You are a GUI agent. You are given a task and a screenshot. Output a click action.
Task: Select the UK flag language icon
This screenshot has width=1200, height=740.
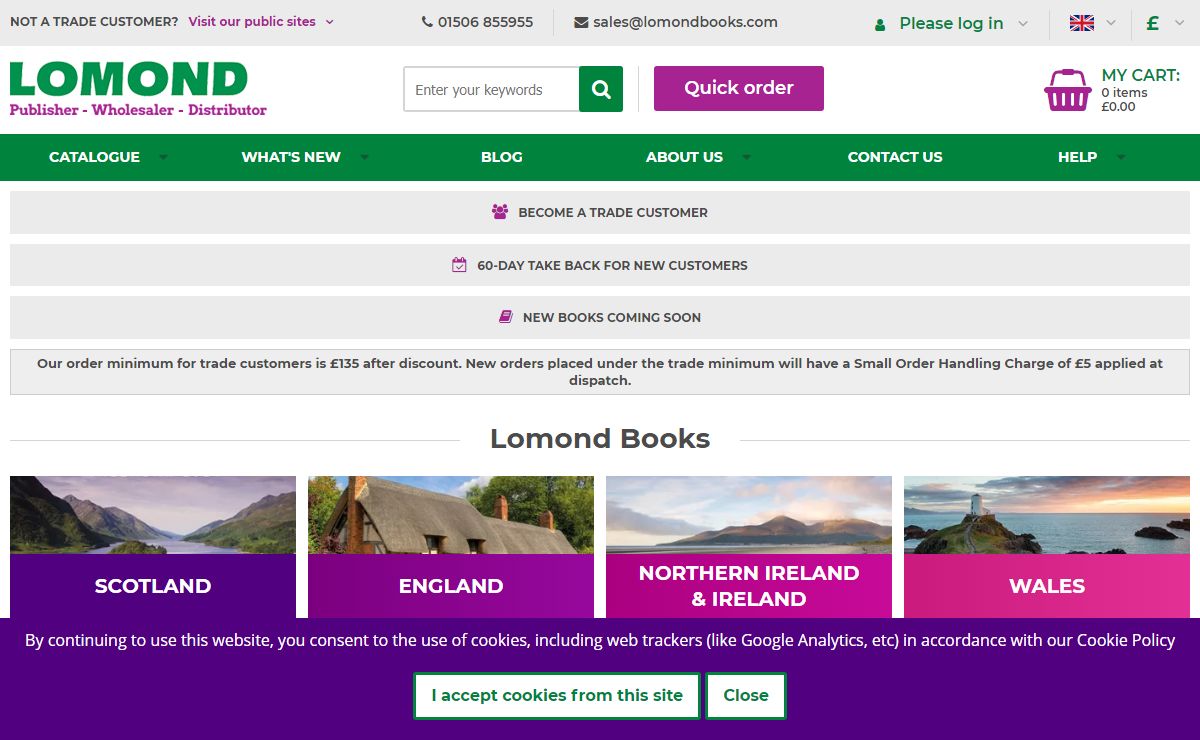[1082, 23]
